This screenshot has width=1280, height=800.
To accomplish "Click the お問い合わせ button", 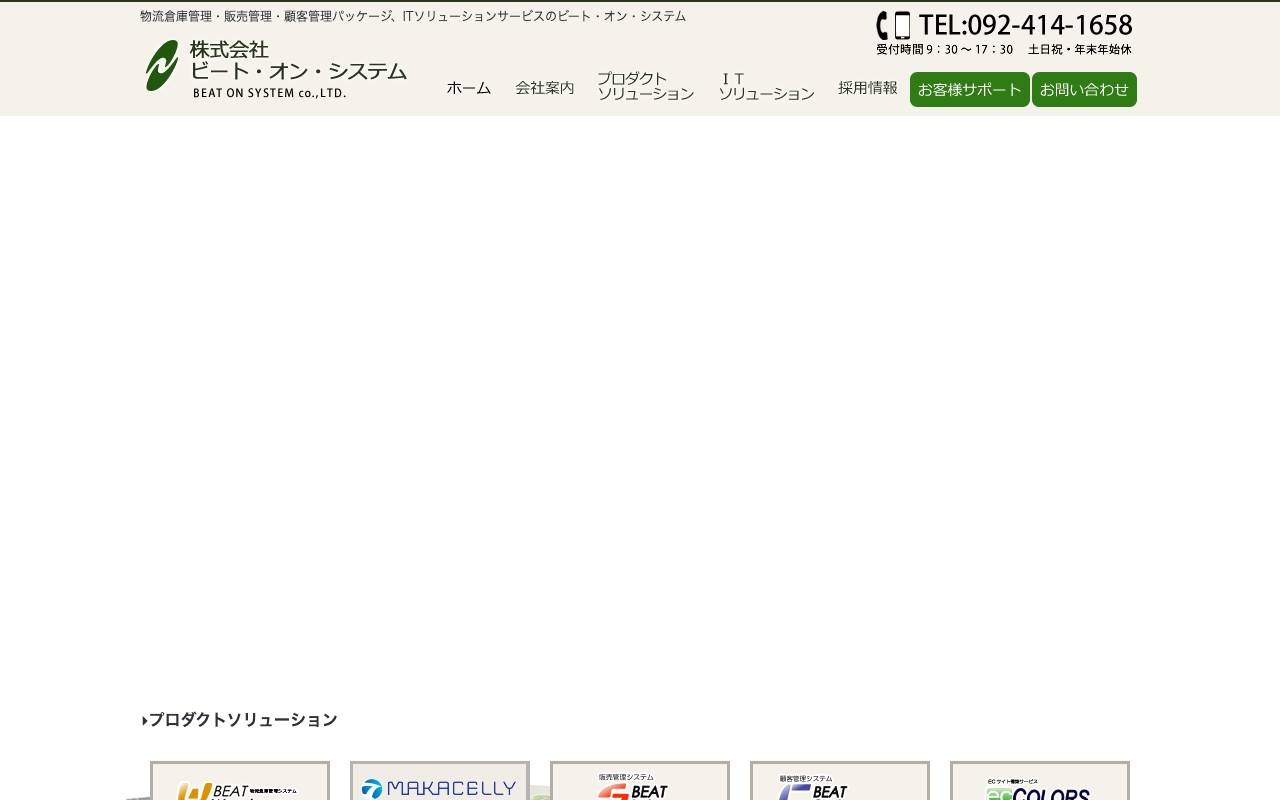I will 1084,90.
